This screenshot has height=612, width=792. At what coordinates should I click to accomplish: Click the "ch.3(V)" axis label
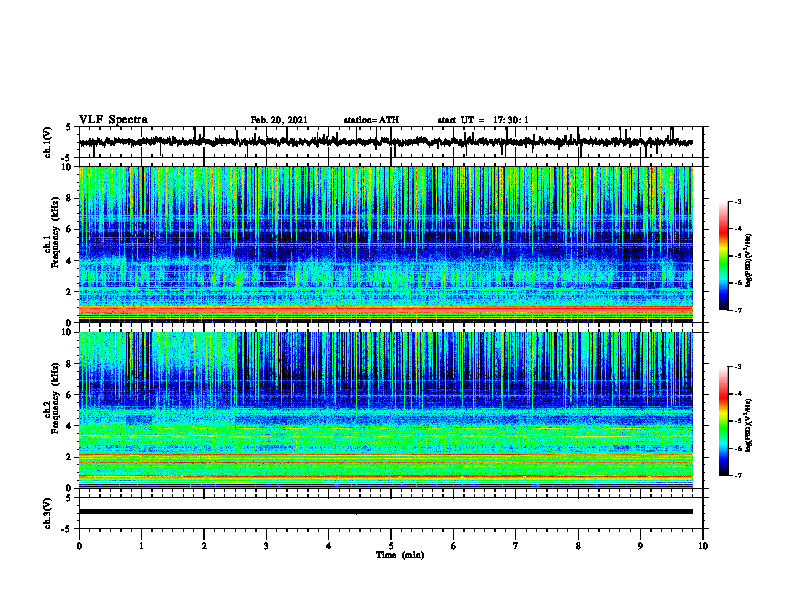pyautogui.click(x=48, y=513)
